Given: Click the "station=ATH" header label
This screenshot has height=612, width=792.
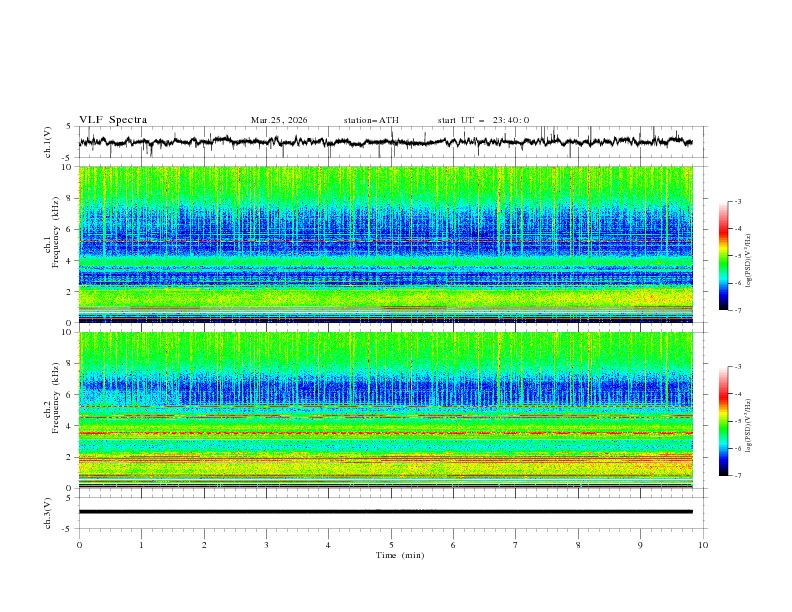Looking at the screenshot, I should (x=371, y=120).
